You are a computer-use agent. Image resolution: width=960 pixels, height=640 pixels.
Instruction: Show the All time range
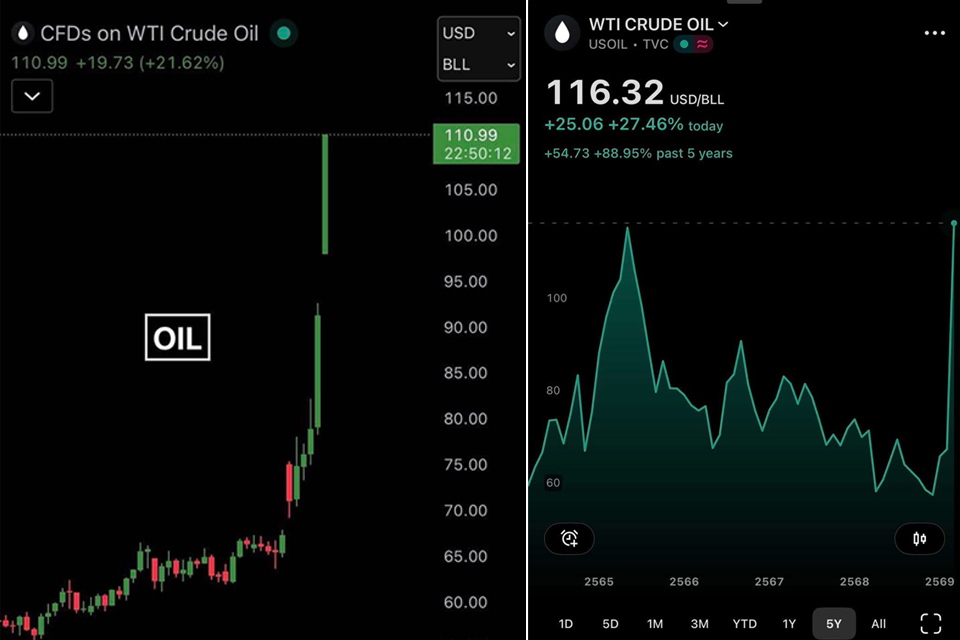(878, 624)
